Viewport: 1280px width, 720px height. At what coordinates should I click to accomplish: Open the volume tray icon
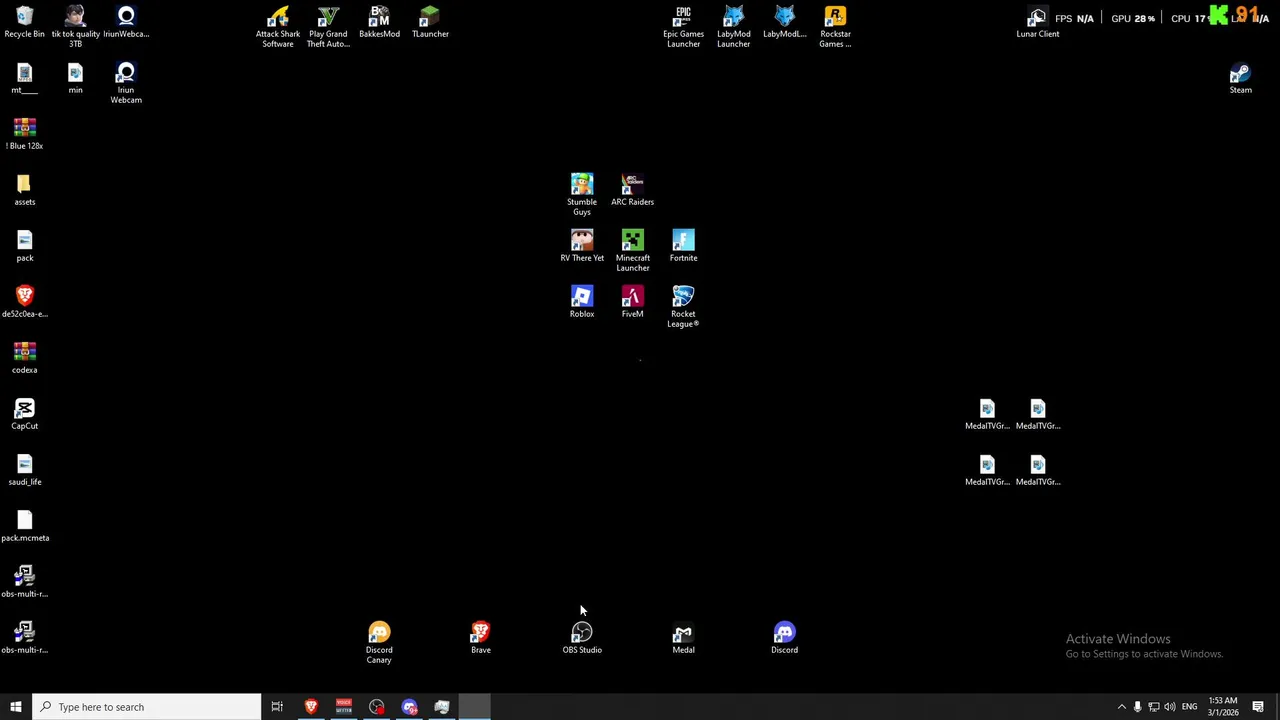click(1169, 707)
